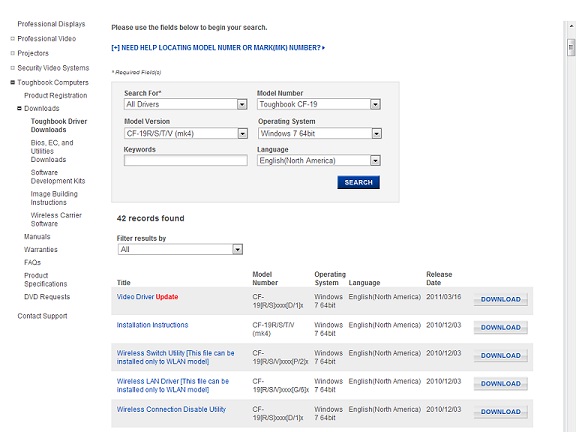This screenshot has width=576, height=432.
Task: Collapse the Downloads tree section
Action: (x=19, y=108)
